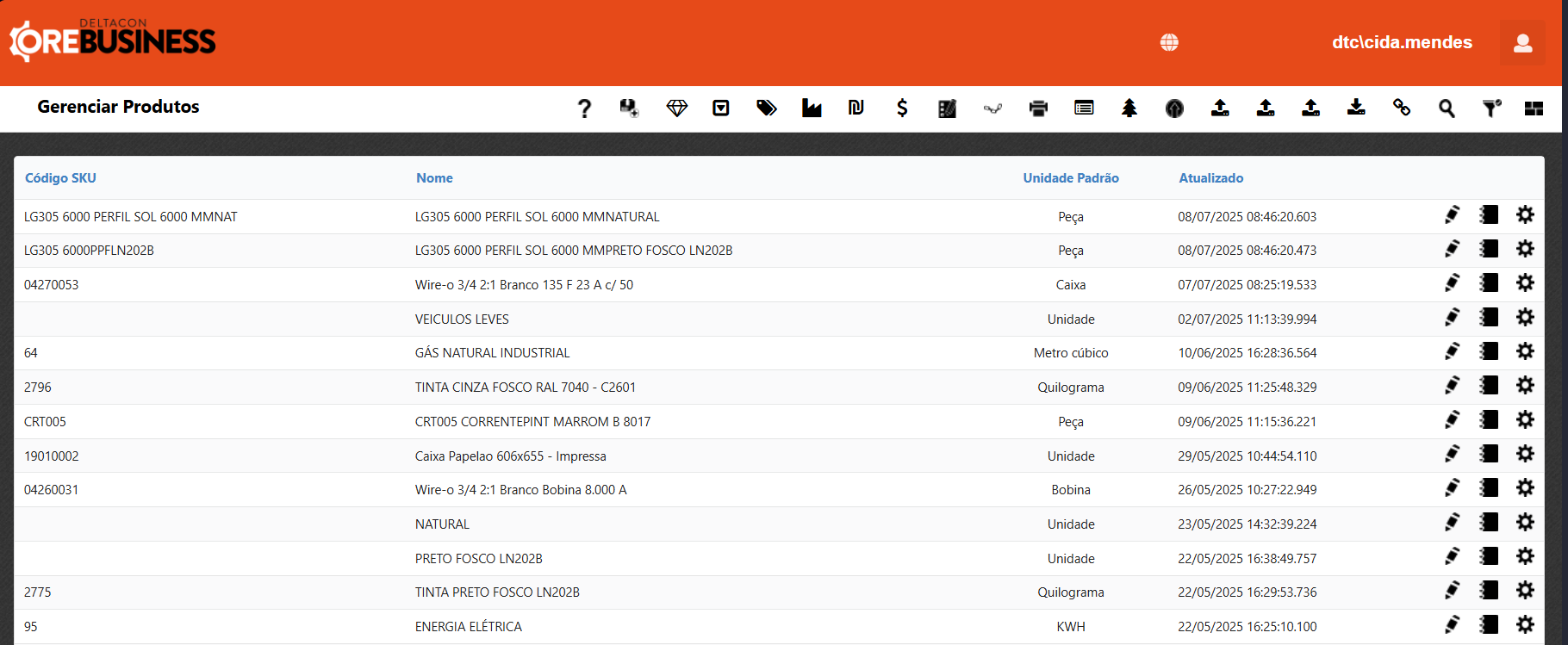This screenshot has width=1568, height=645.
Task: Open the language globe selector
Action: [x=1169, y=42]
